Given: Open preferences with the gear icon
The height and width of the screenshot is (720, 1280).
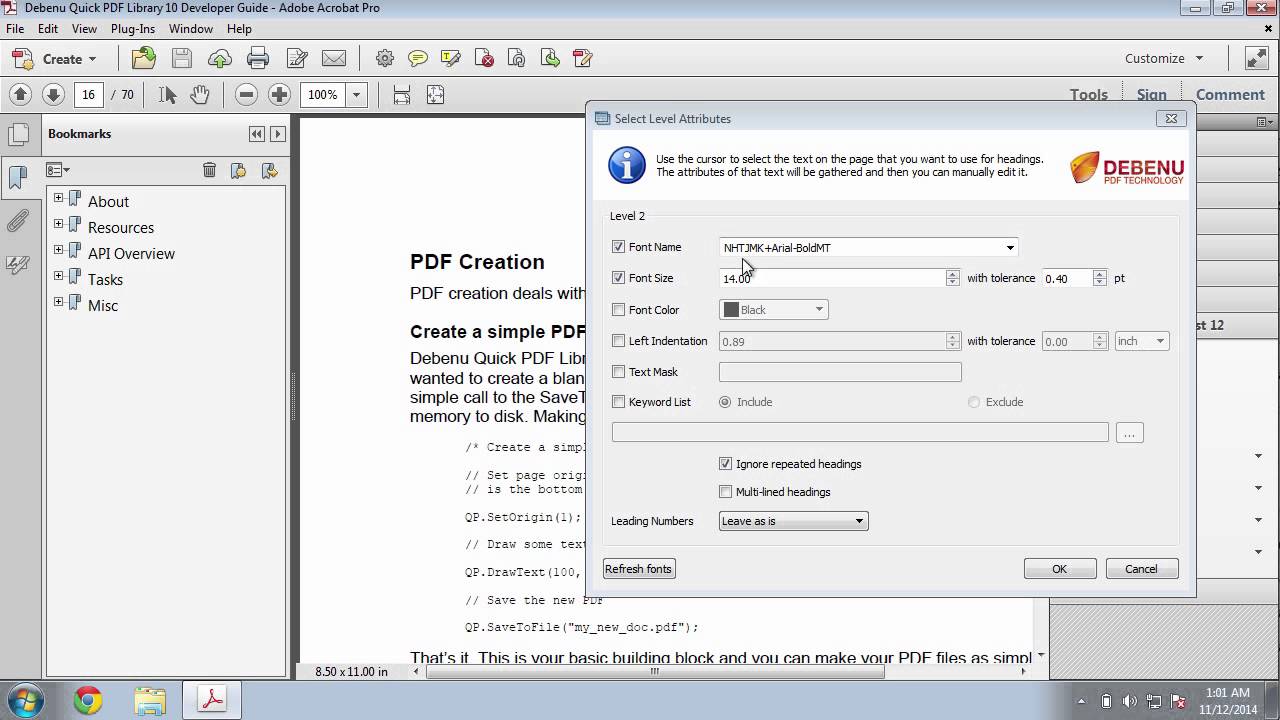Looking at the screenshot, I should point(385,58).
